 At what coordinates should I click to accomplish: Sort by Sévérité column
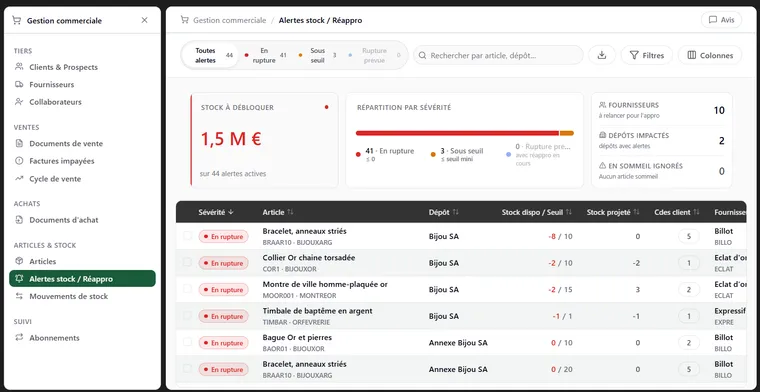[216, 212]
